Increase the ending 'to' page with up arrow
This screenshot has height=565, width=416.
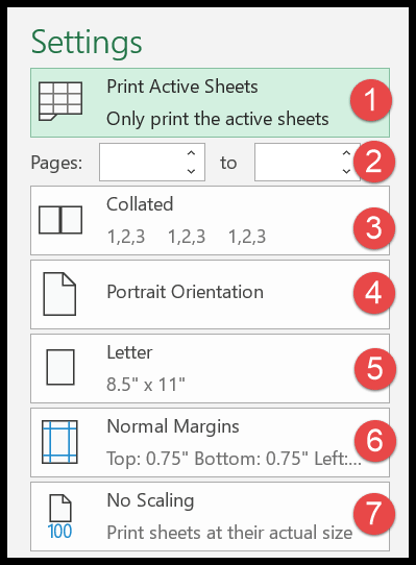[346, 153]
